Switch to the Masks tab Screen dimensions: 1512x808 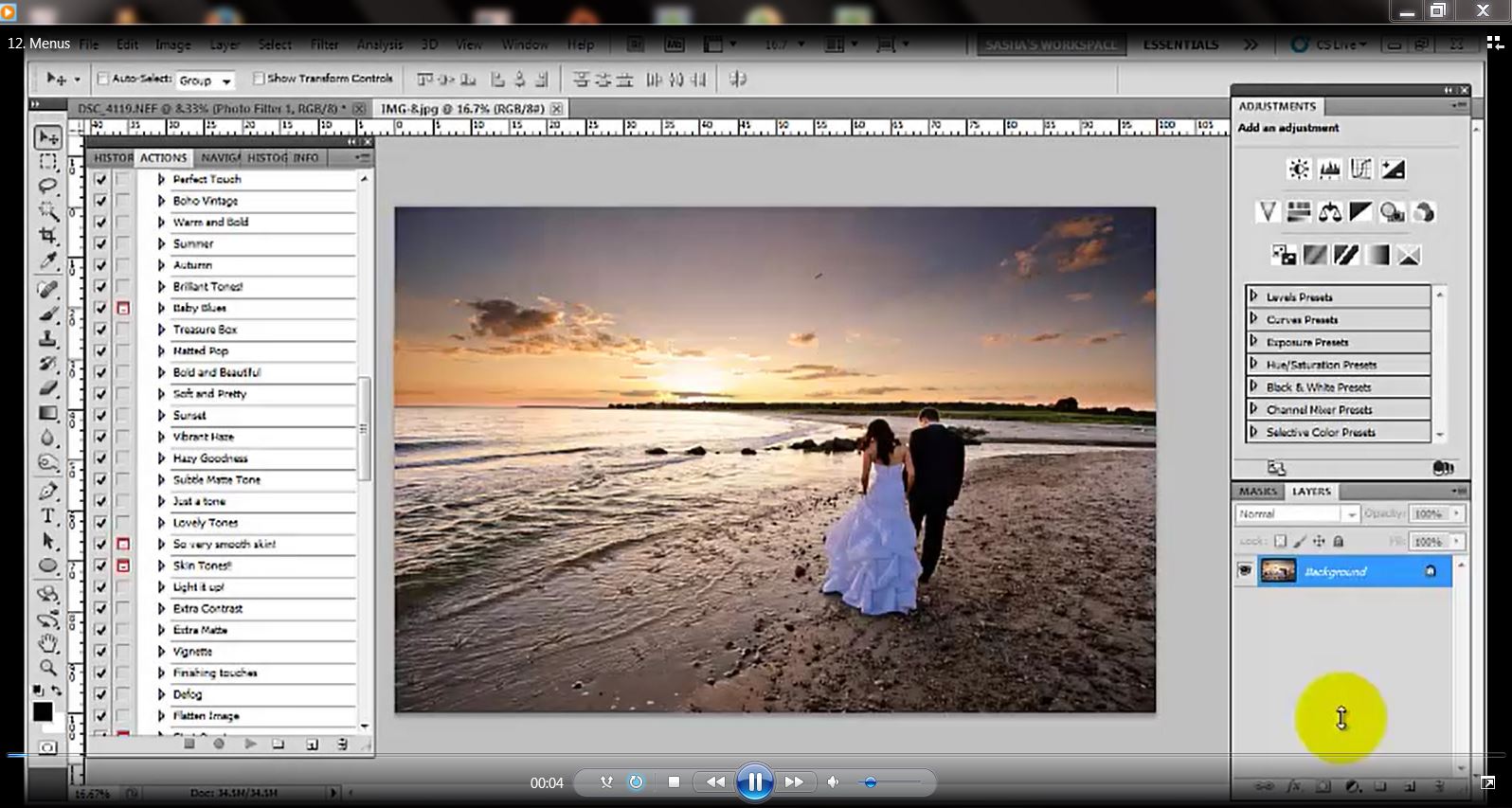pyautogui.click(x=1257, y=492)
